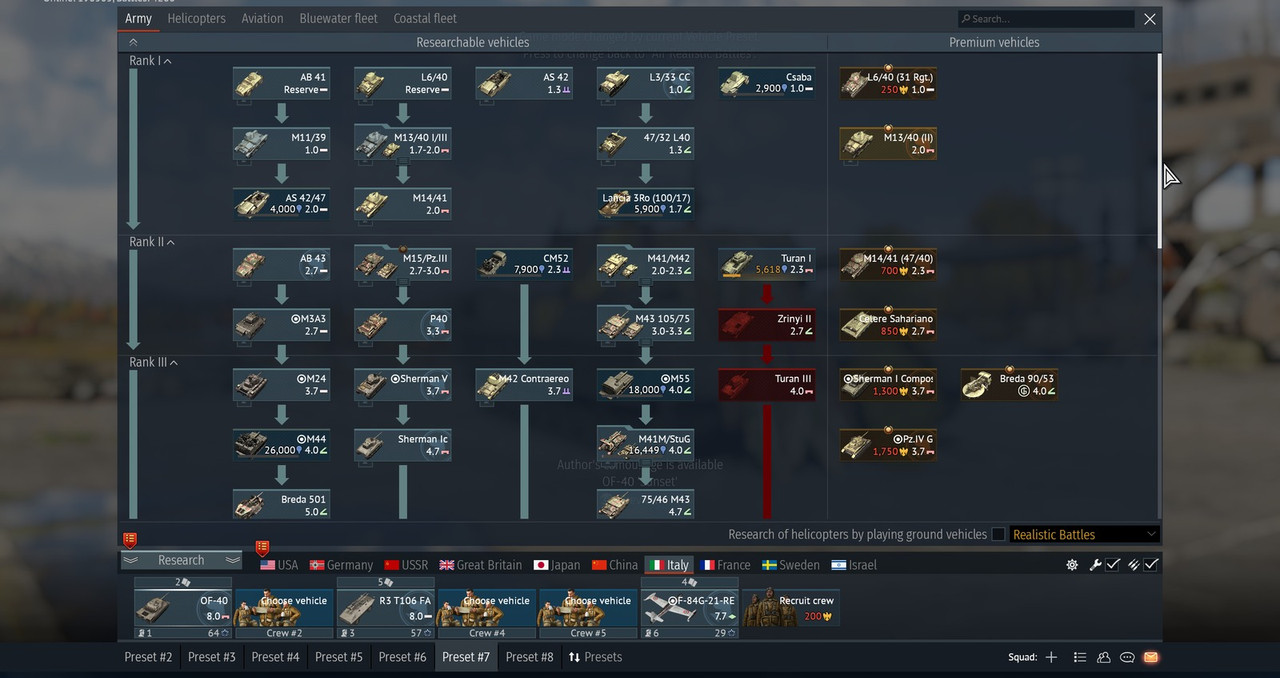Select the L6/40 Reserve tank card
Screen dimensions: 1280x678
403,83
